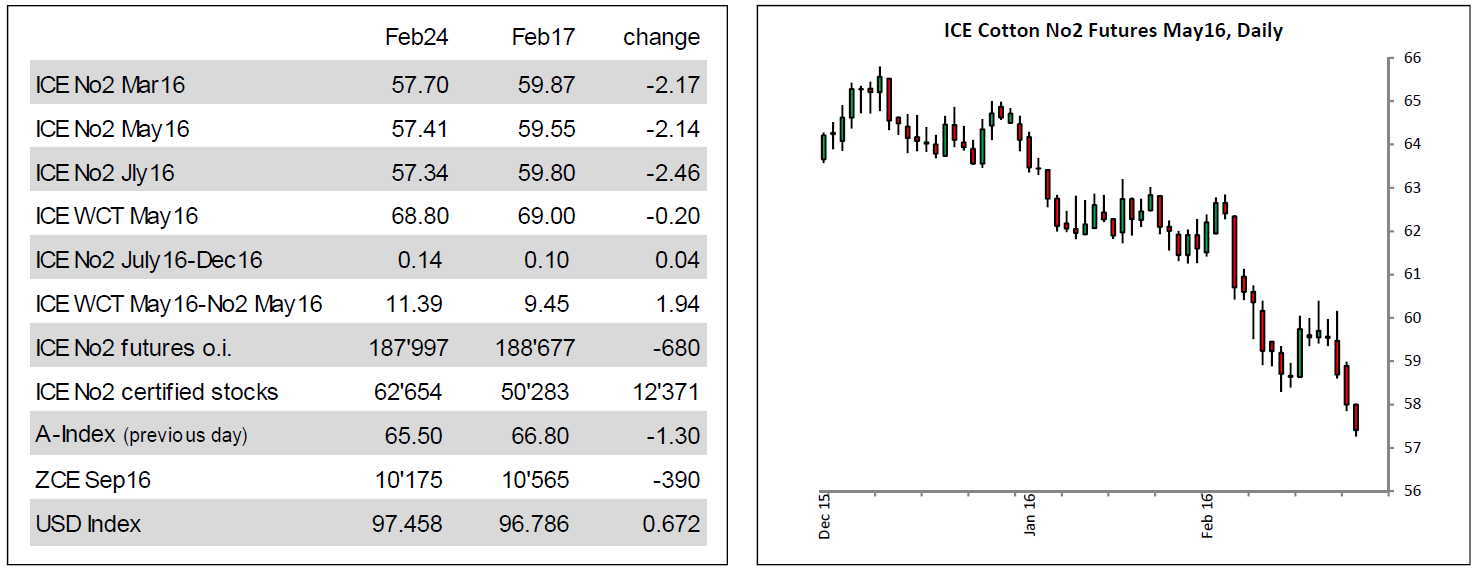This screenshot has height=568, width=1477.
Task: Click the Feb24 column header
Action: 417,37
